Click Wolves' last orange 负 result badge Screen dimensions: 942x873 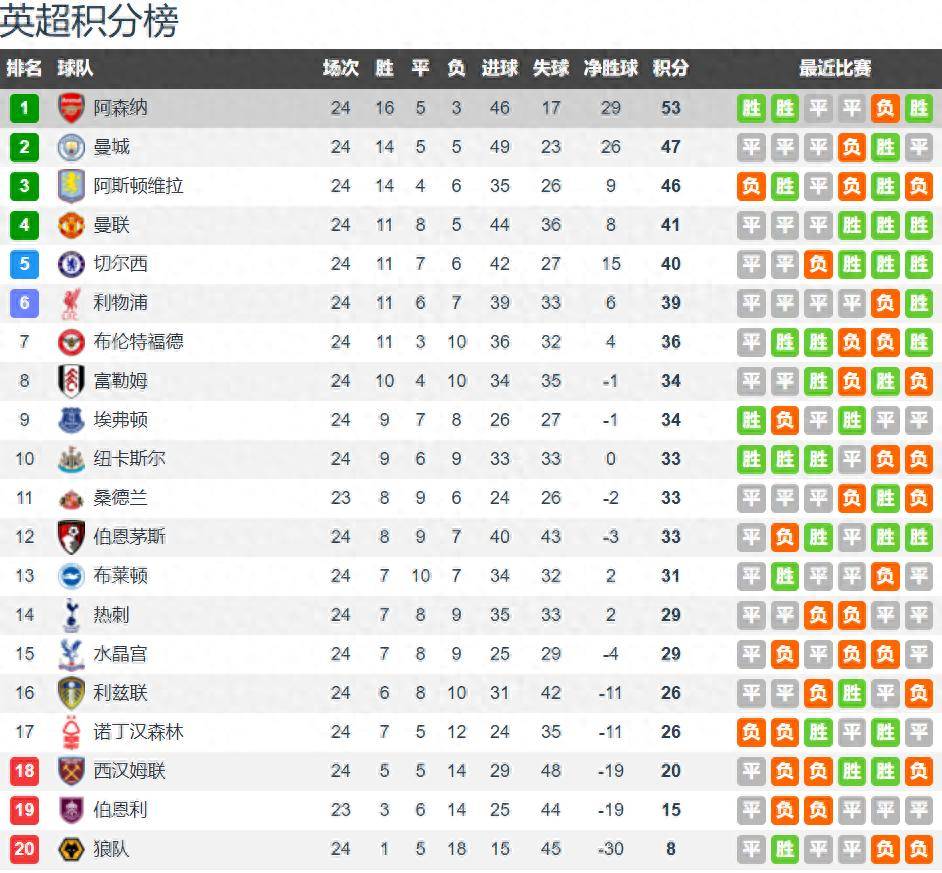pyautogui.click(x=918, y=849)
